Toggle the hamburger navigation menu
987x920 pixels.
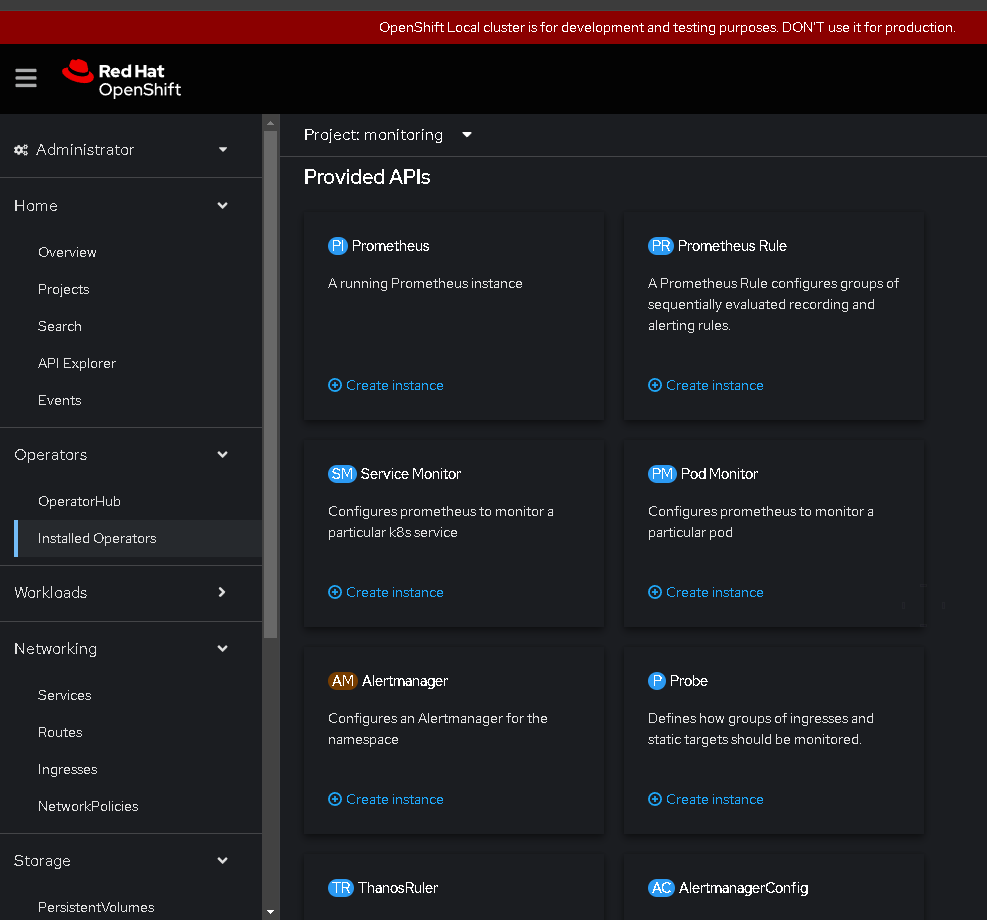26,78
